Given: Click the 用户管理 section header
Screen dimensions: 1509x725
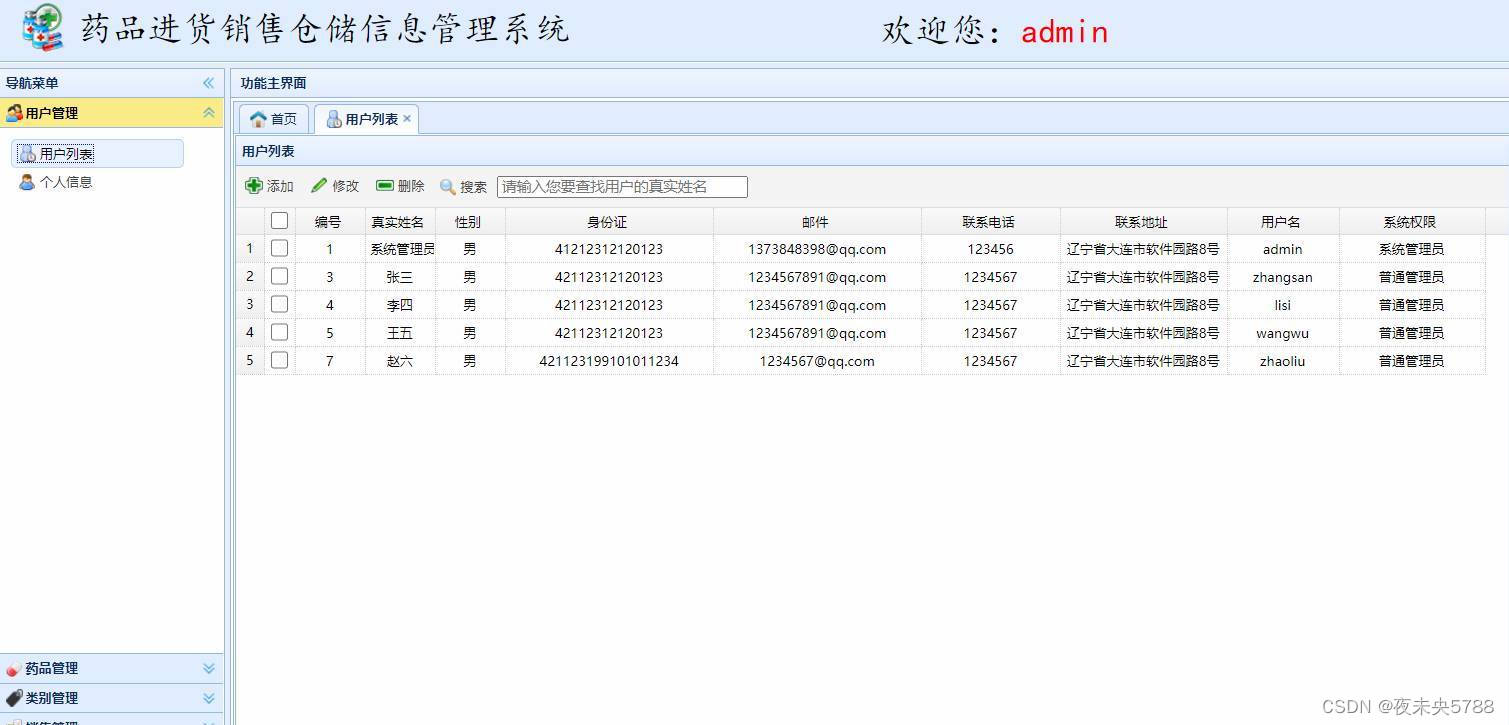Looking at the screenshot, I should click(111, 113).
